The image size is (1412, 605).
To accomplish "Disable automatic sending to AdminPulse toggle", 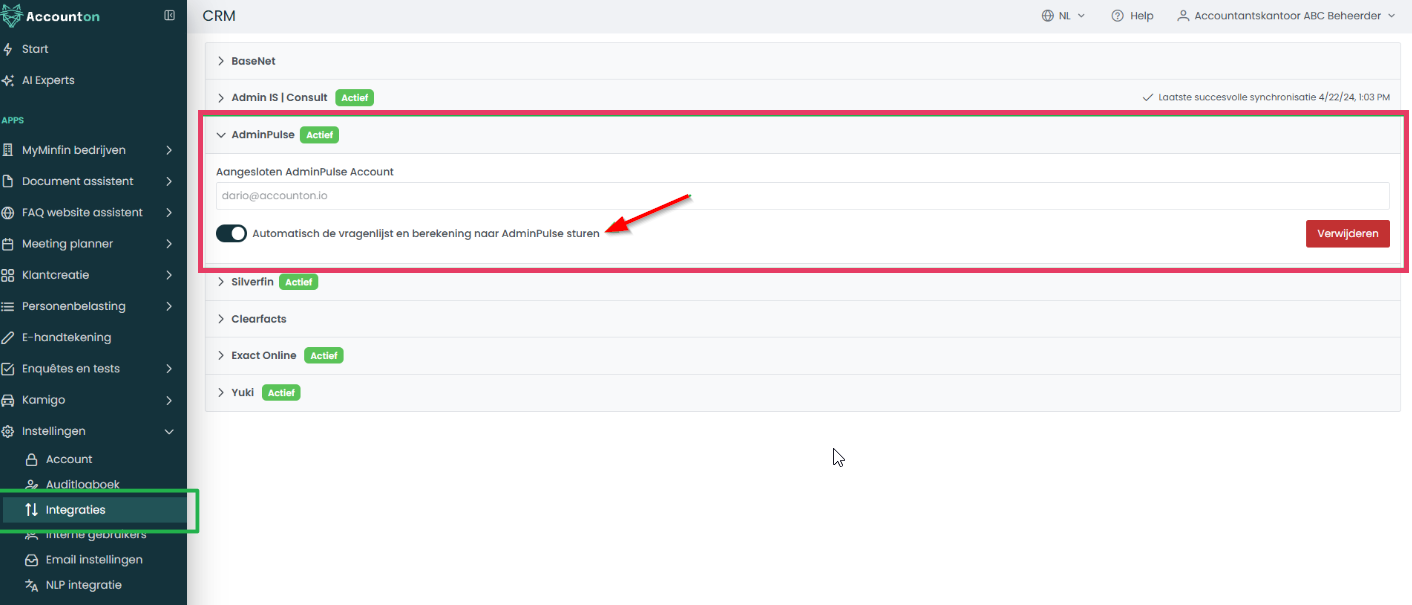I will (x=231, y=233).
